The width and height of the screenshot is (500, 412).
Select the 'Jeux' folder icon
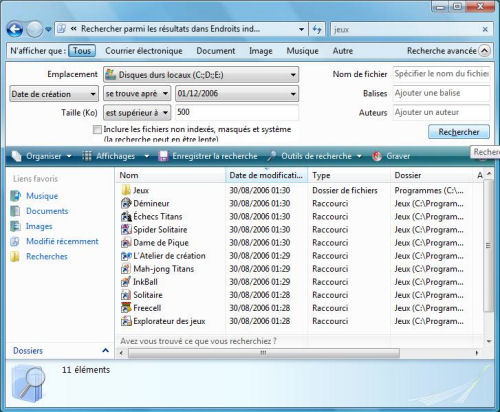[x=126, y=190]
